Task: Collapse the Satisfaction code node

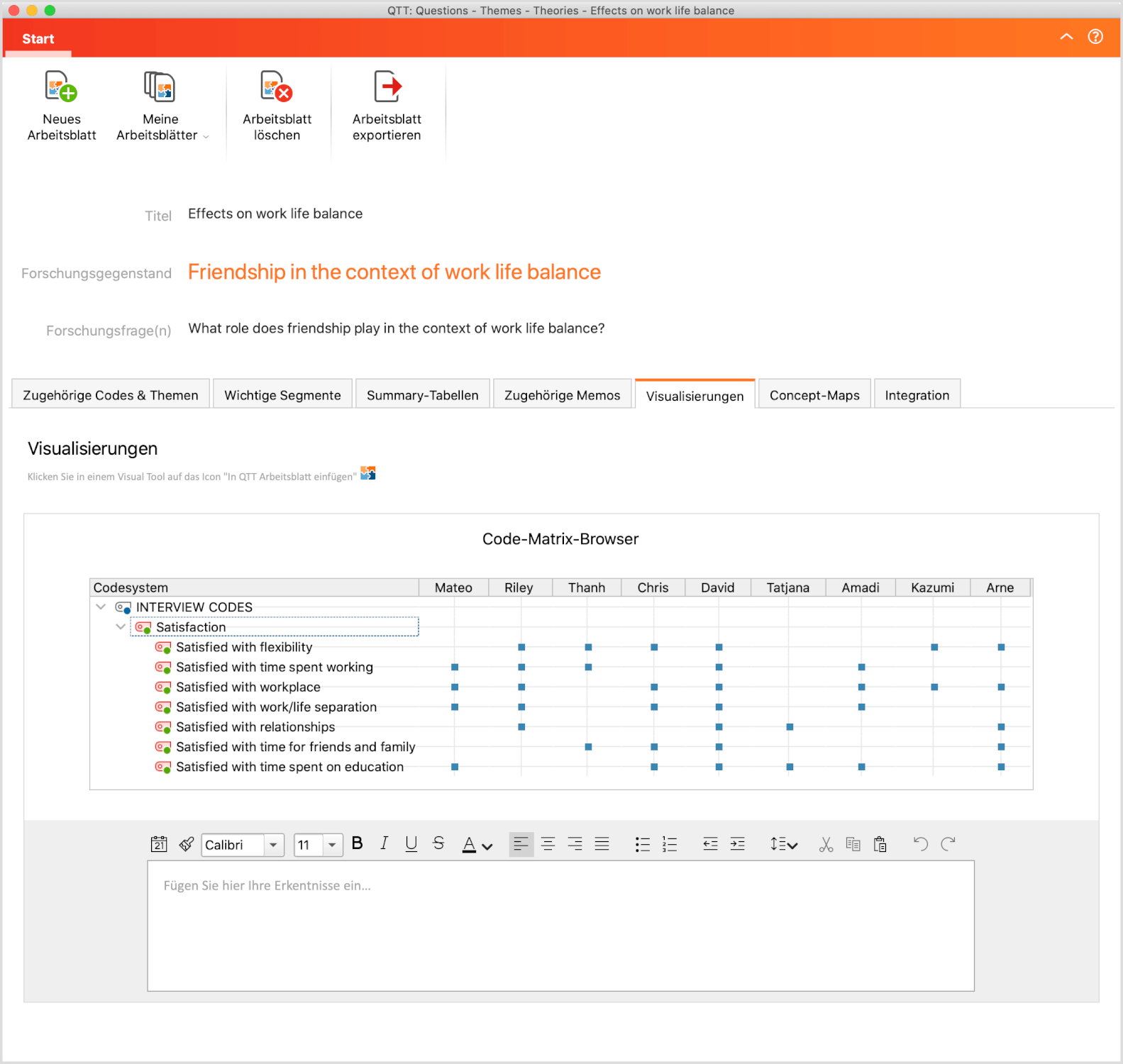Action: click(121, 627)
